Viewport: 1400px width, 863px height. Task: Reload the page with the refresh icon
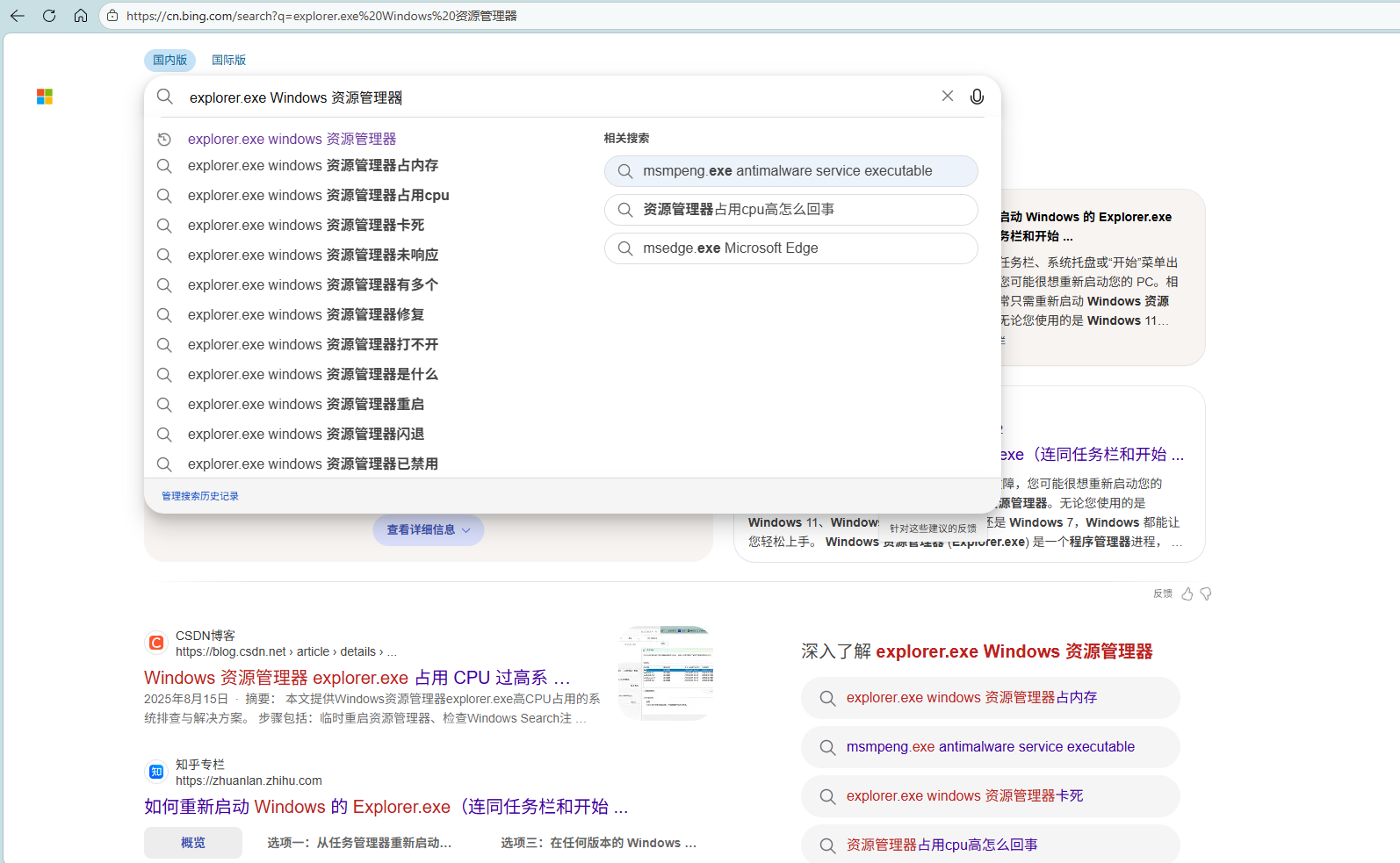point(49,16)
